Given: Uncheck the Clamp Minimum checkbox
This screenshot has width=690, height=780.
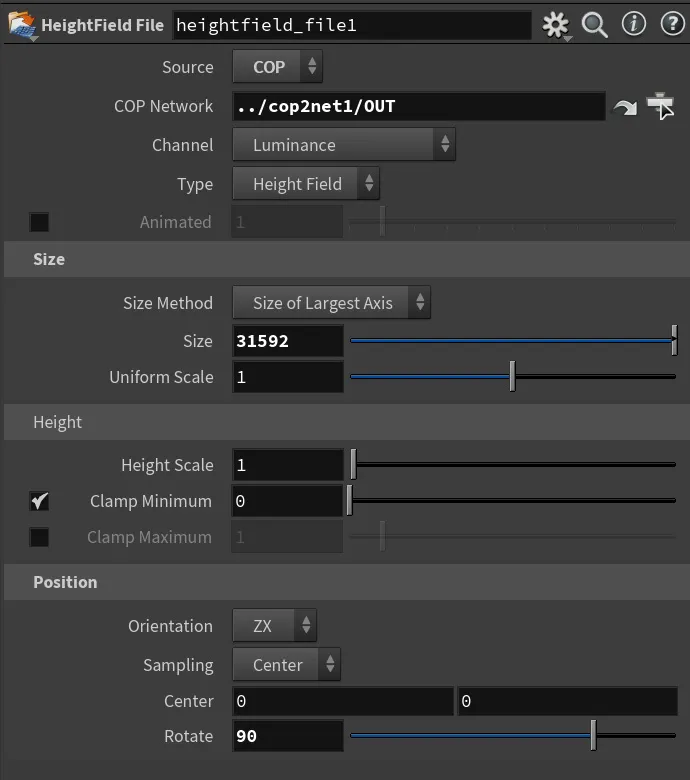Looking at the screenshot, I should [x=39, y=501].
